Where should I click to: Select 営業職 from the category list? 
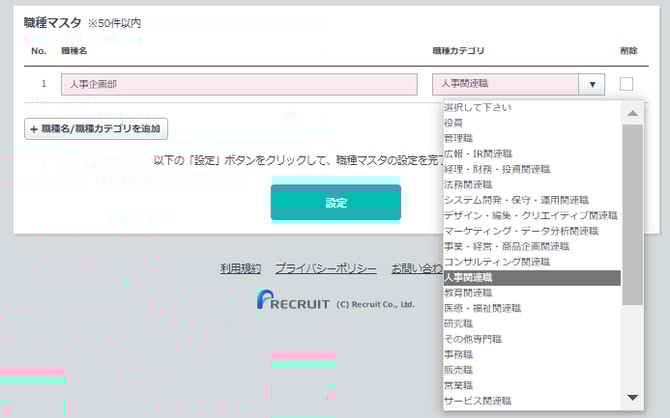pos(532,385)
